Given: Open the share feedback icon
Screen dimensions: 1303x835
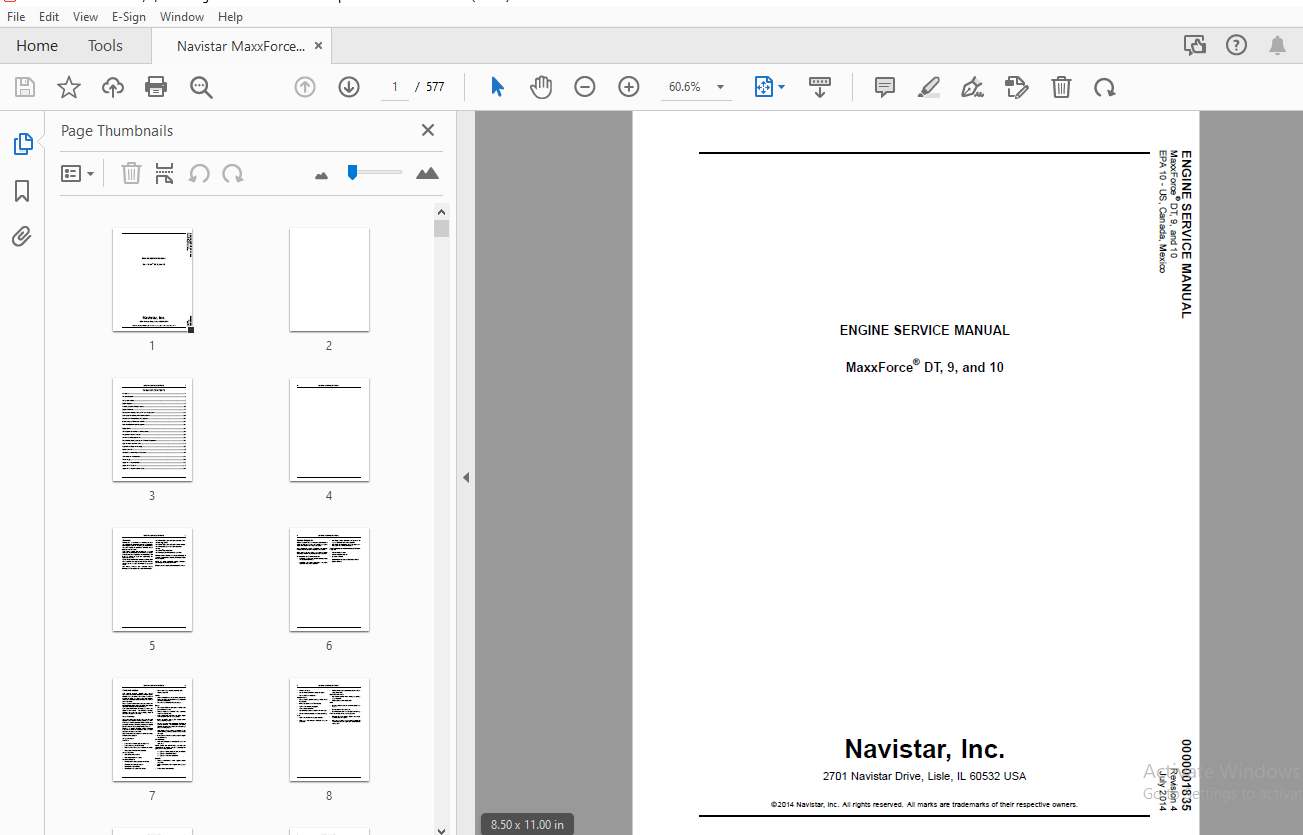Looking at the screenshot, I should [1194, 45].
